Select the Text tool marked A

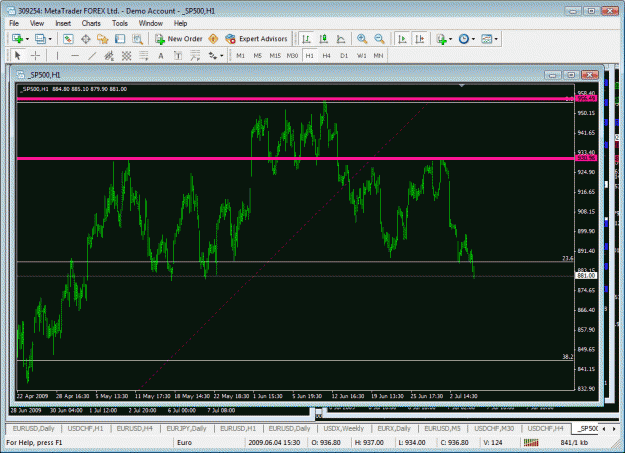click(x=161, y=56)
